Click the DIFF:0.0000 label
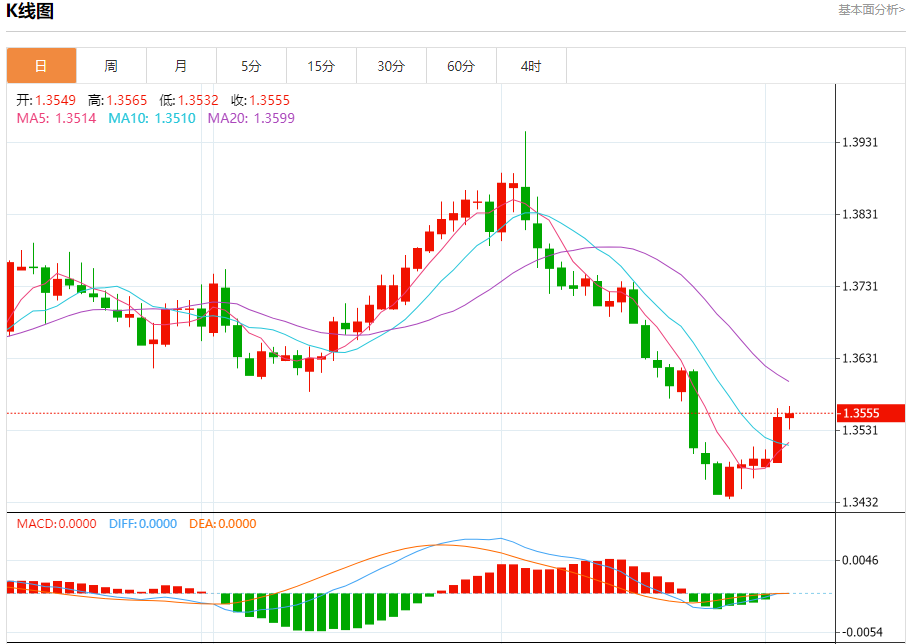909x644 pixels. coord(143,524)
